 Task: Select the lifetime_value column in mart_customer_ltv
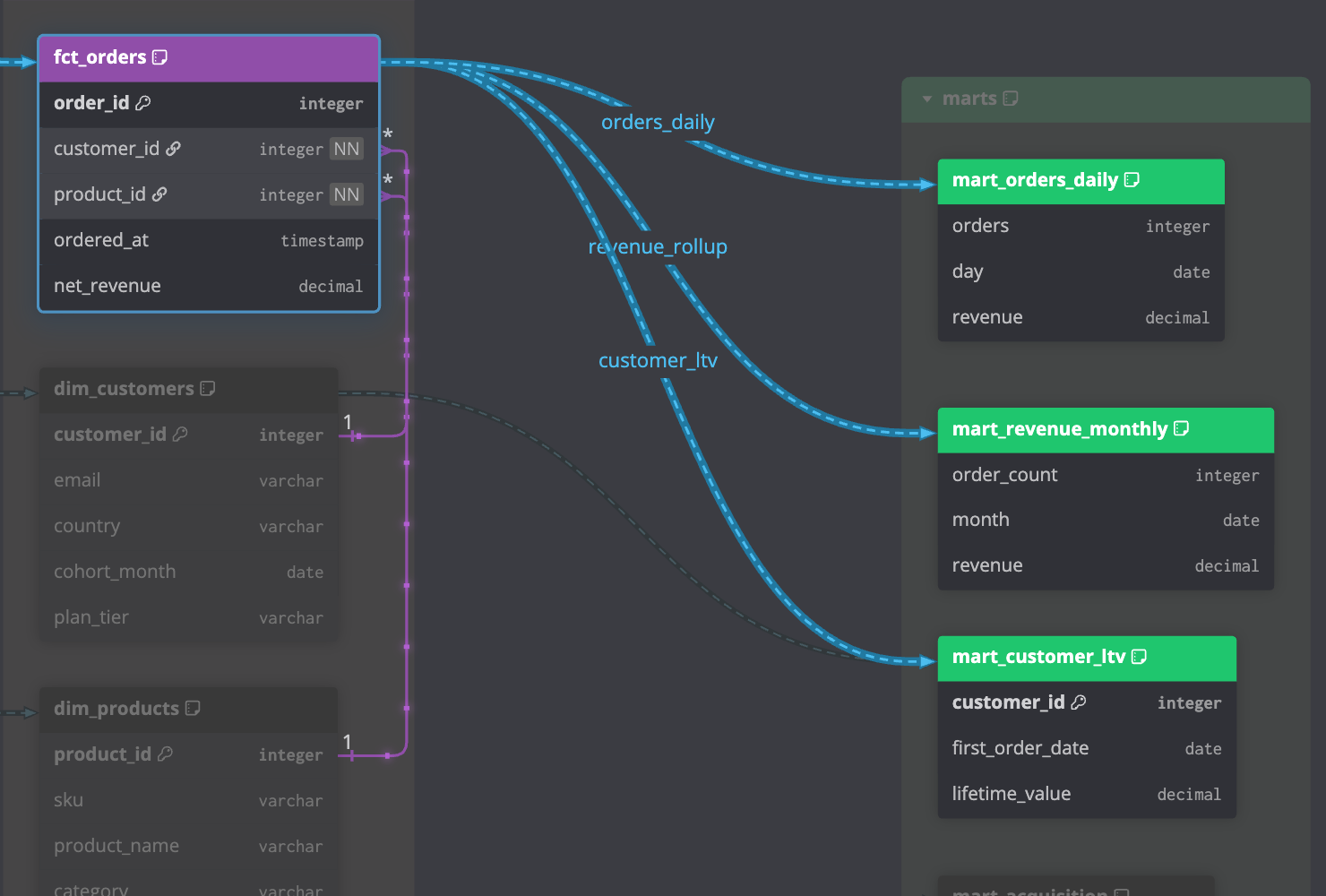[1087, 795]
